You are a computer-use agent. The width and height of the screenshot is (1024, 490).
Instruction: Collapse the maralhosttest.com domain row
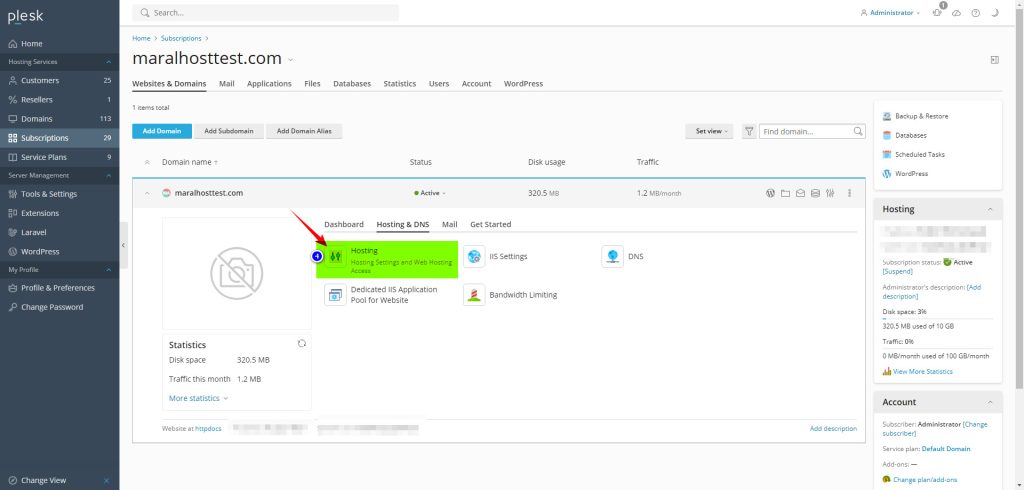[148, 193]
